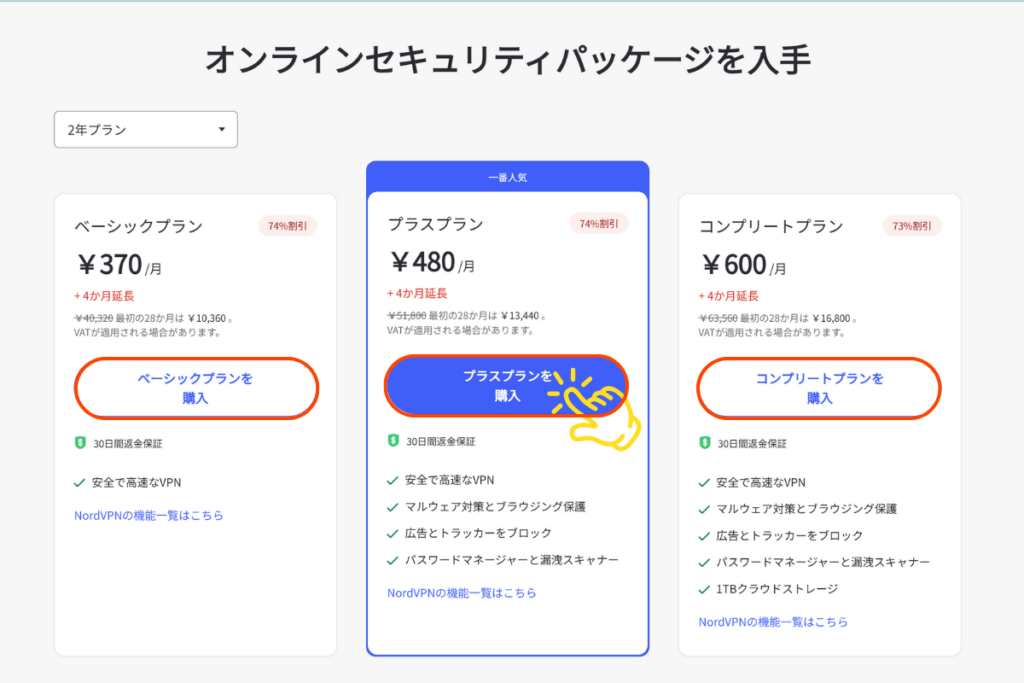
Task: Open NordVPN feature list link in Plus card
Action: click(461, 593)
